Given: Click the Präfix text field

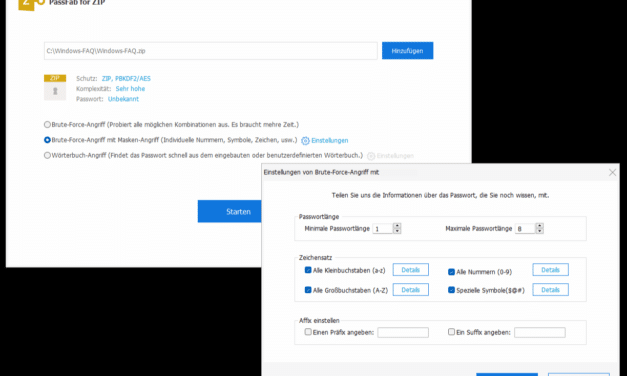Looking at the screenshot, I should tap(403, 332).
